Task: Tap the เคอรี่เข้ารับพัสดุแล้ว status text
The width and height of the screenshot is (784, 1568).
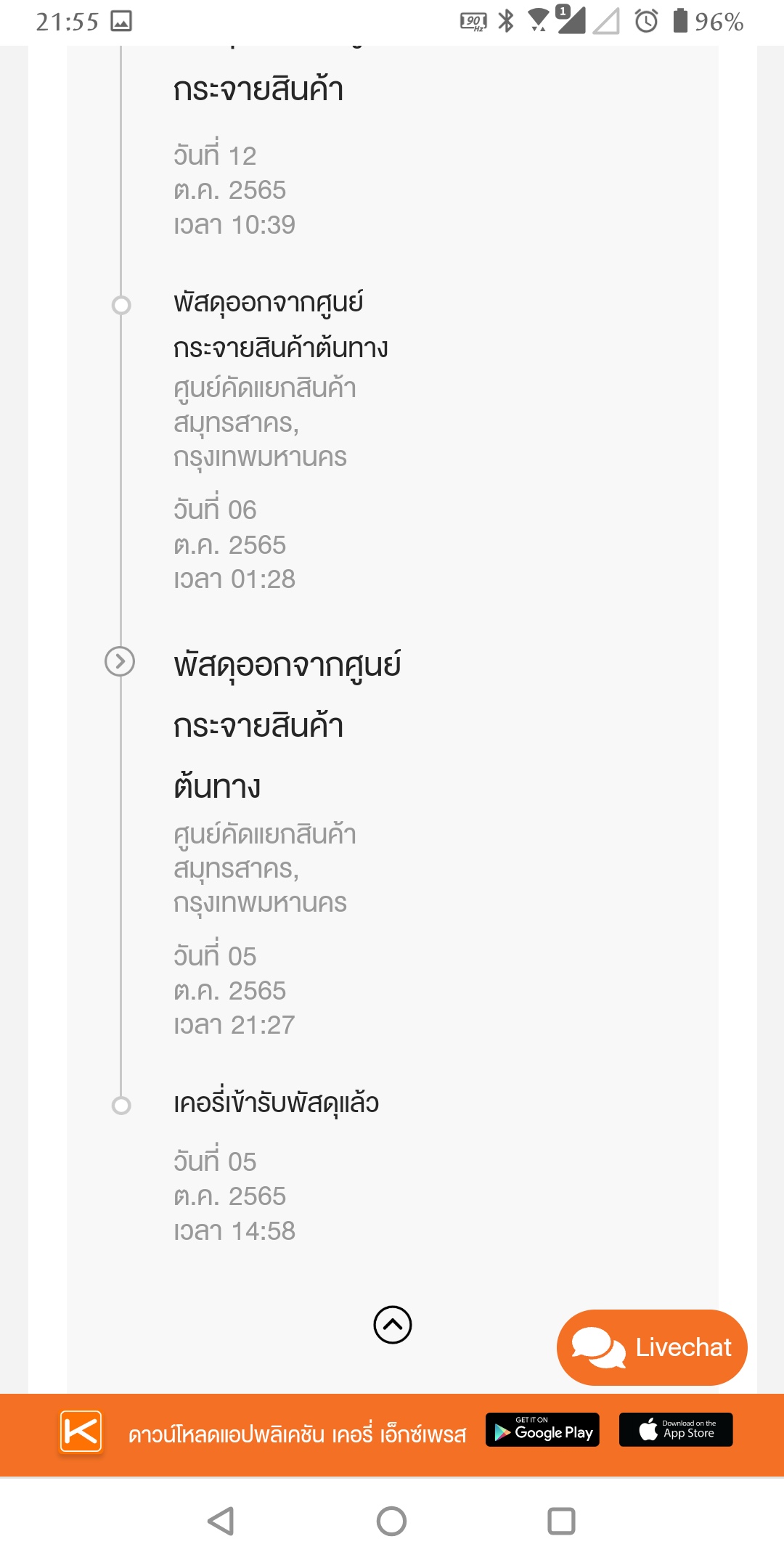Action: pos(276,1103)
